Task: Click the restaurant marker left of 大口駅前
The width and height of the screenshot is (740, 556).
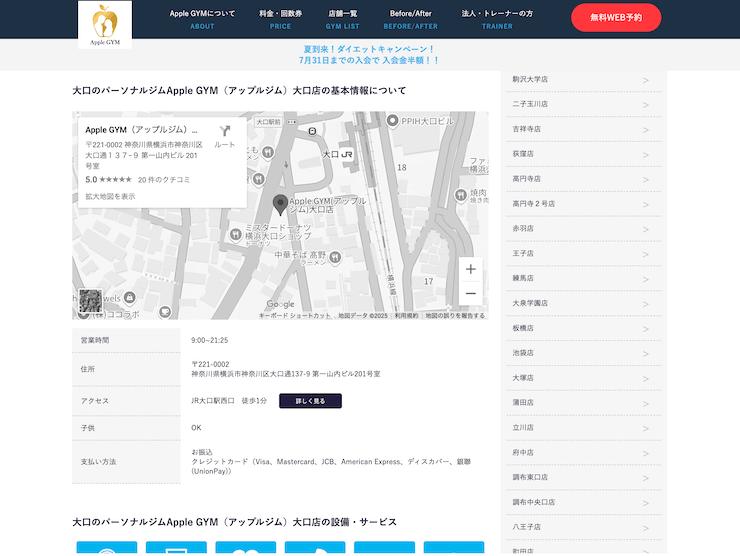Action: click(x=268, y=152)
